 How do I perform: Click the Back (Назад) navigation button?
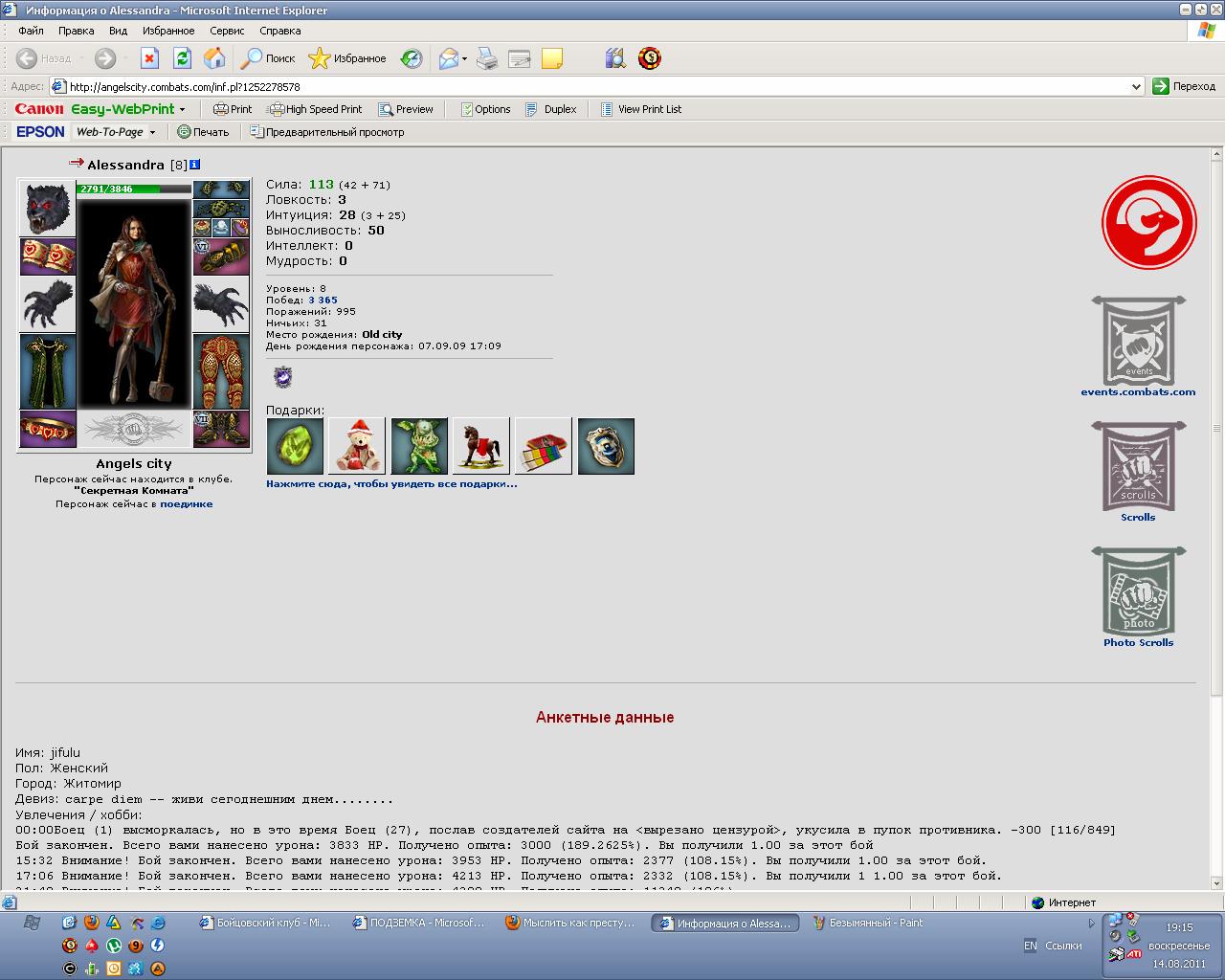pos(44,58)
